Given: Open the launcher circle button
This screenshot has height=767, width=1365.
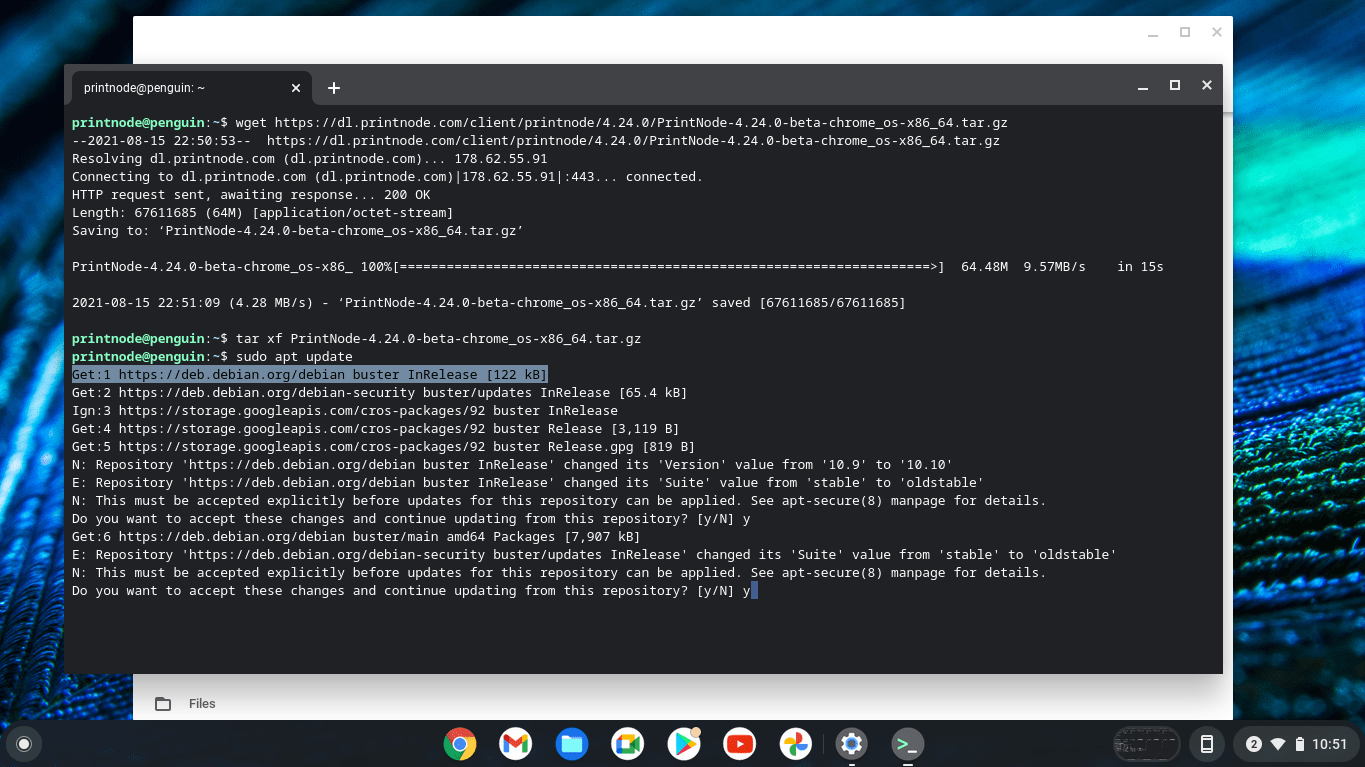Looking at the screenshot, I should pyautogui.click(x=24, y=744).
